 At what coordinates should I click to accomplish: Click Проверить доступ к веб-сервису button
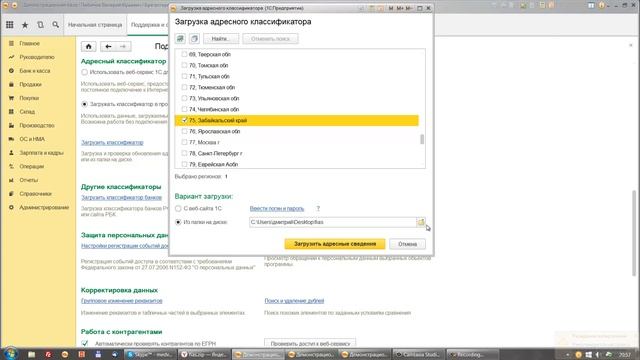(310, 344)
